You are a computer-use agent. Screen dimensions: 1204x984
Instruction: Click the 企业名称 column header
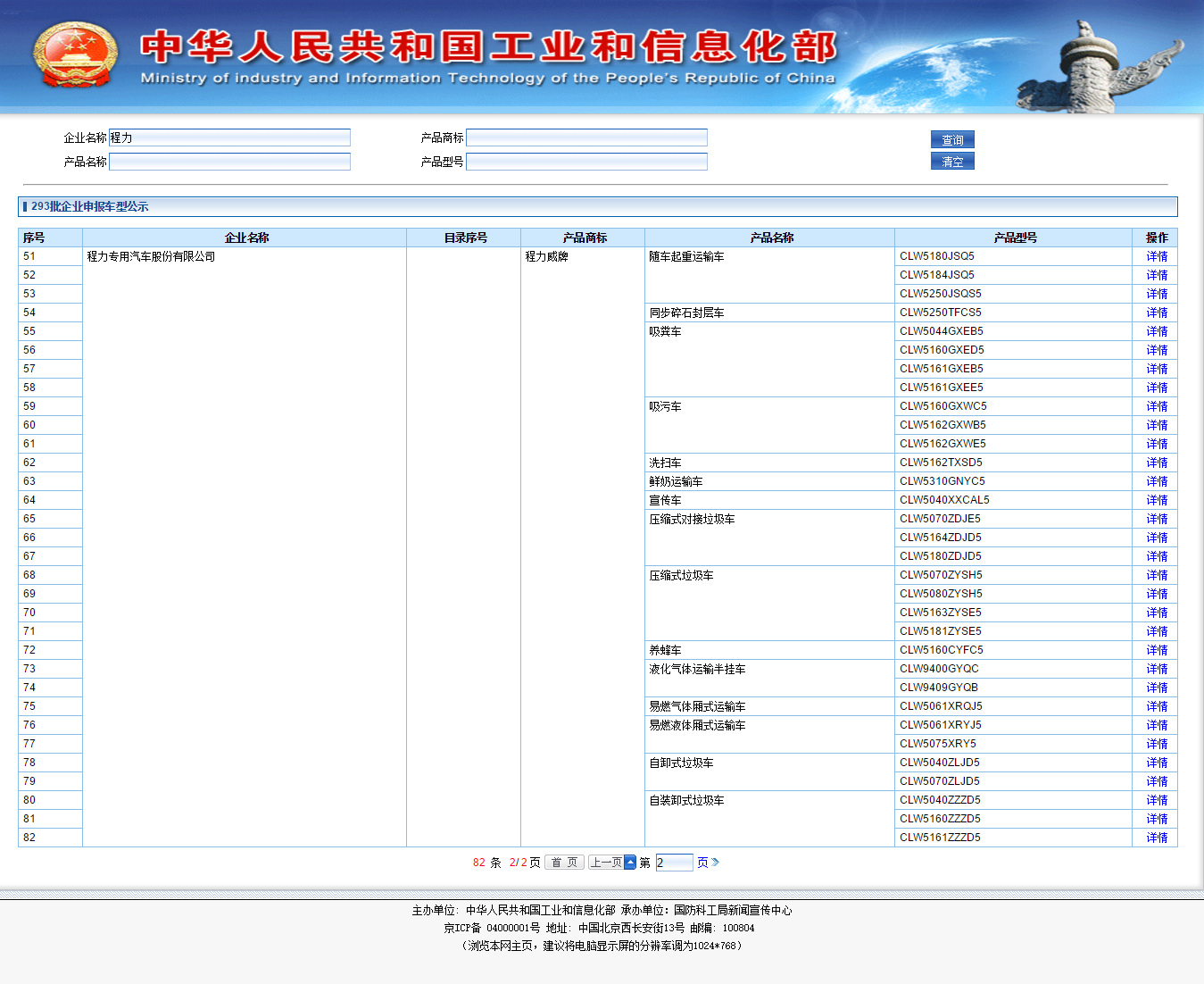point(245,238)
